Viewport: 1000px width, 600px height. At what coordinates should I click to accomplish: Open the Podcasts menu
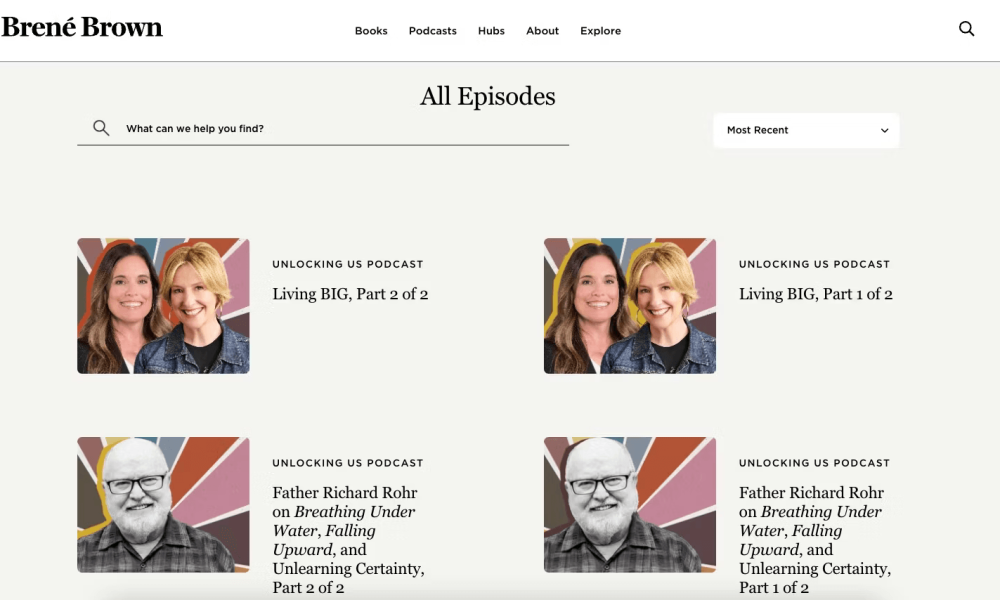coord(432,31)
